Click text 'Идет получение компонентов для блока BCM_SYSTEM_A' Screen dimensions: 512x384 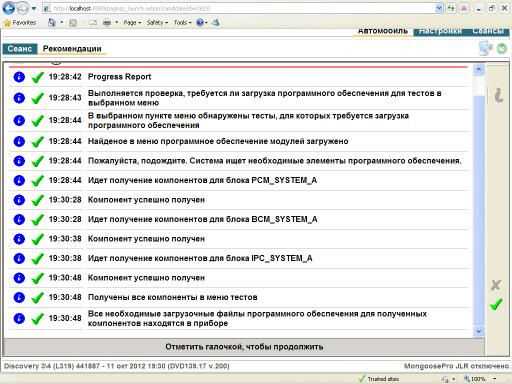coord(203,219)
